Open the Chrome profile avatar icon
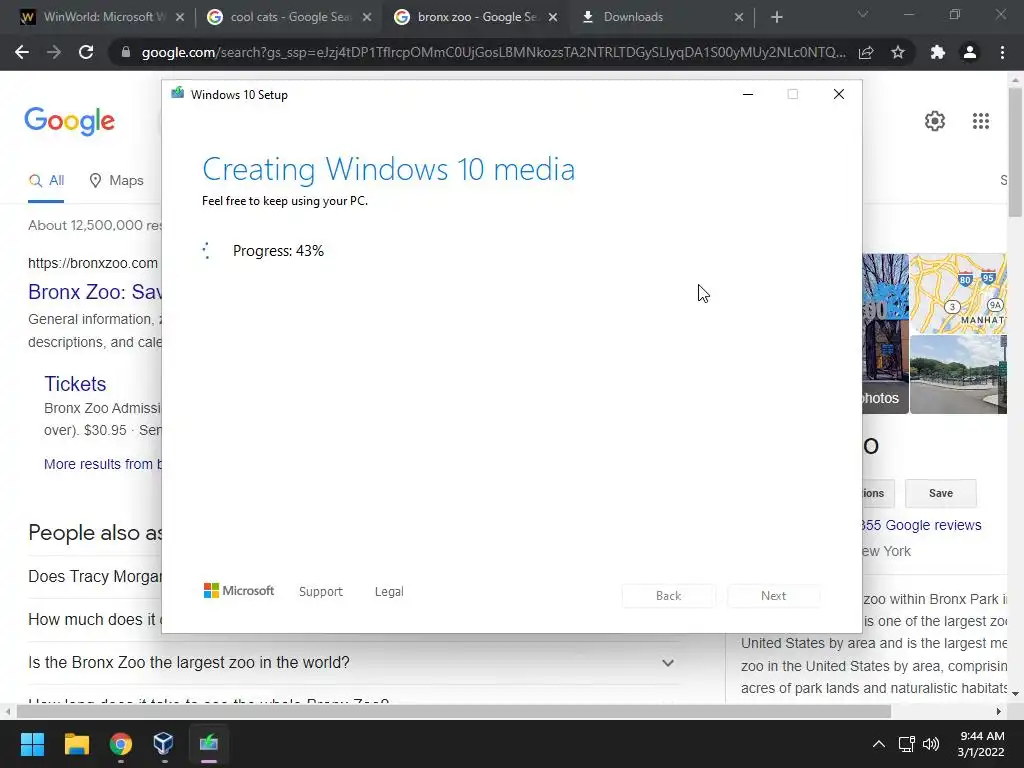This screenshot has width=1024, height=768. point(970,52)
